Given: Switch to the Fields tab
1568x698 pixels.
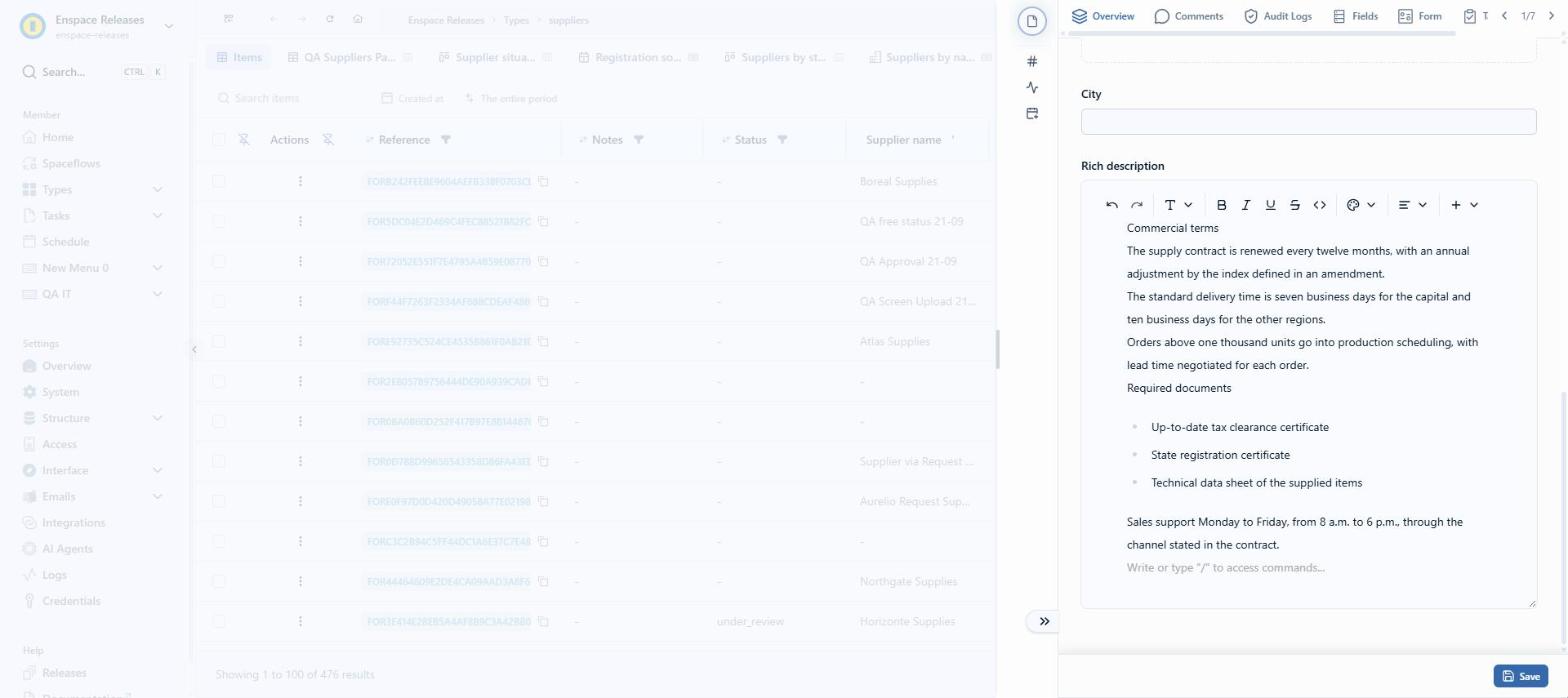Looking at the screenshot, I should pos(1355,16).
